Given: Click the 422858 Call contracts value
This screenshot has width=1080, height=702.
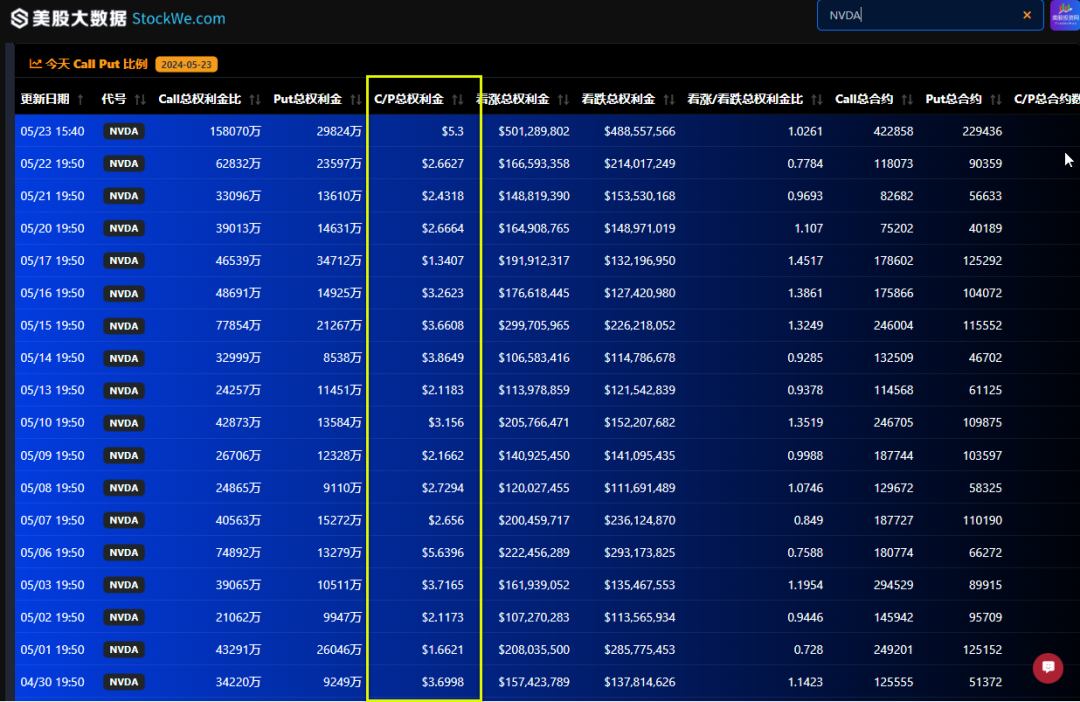Looking at the screenshot, I should 893,131.
